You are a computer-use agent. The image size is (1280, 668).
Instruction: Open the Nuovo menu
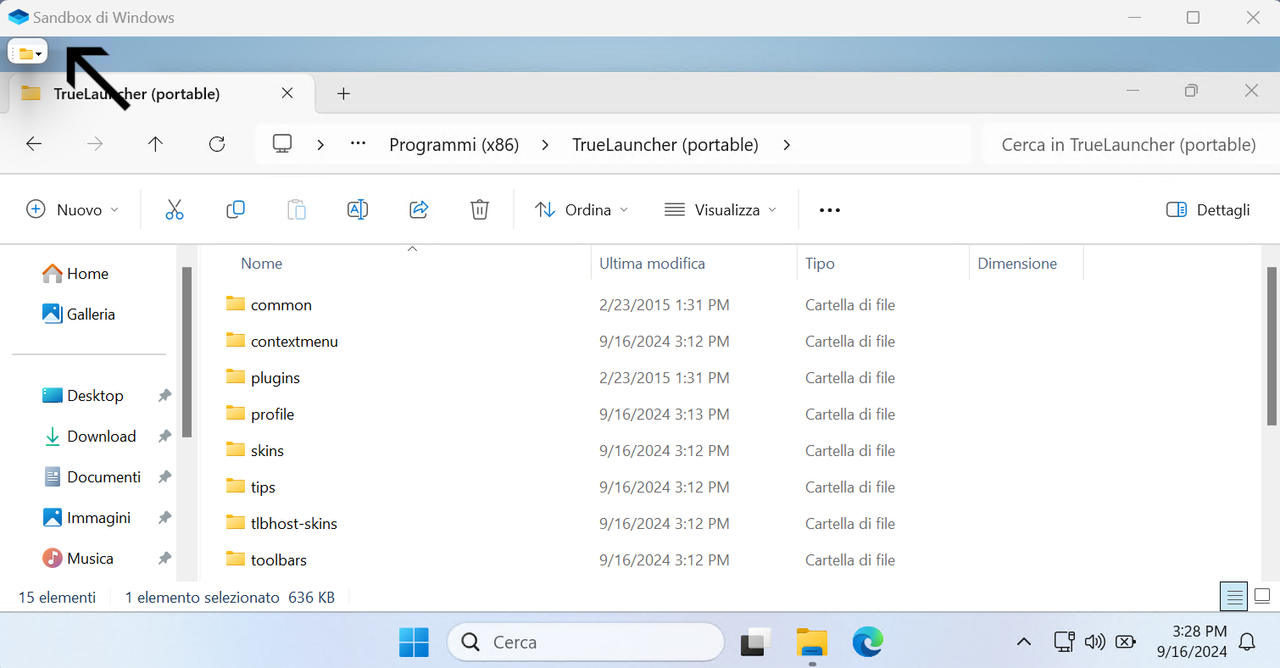click(72, 210)
